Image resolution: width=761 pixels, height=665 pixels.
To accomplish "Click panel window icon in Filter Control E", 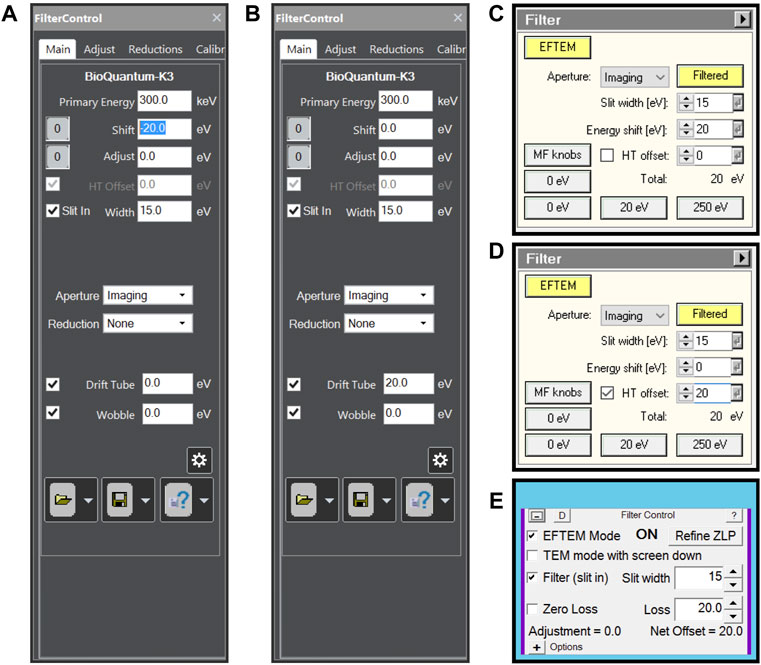I will pyautogui.click(x=536, y=515).
